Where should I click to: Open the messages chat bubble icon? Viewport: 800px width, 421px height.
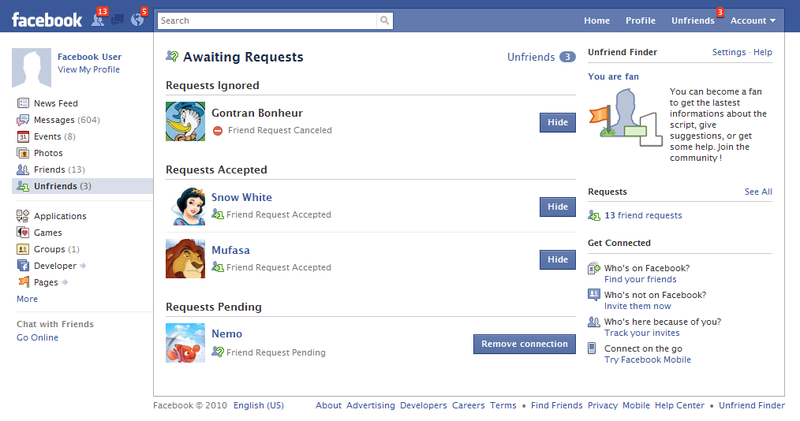tap(118, 20)
